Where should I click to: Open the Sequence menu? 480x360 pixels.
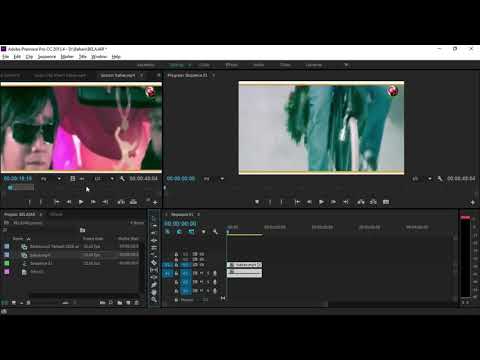click(x=47, y=57)
